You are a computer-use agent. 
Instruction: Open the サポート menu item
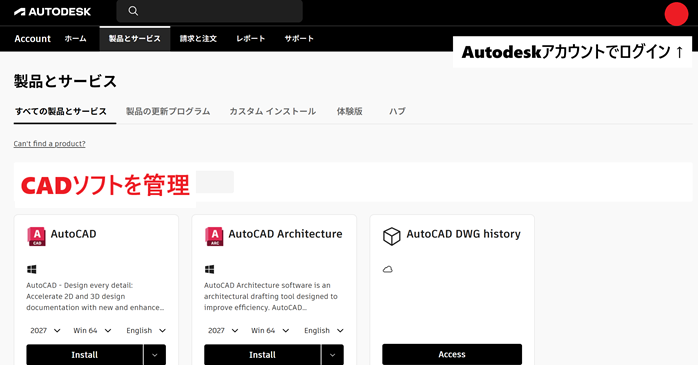point(299,39)
